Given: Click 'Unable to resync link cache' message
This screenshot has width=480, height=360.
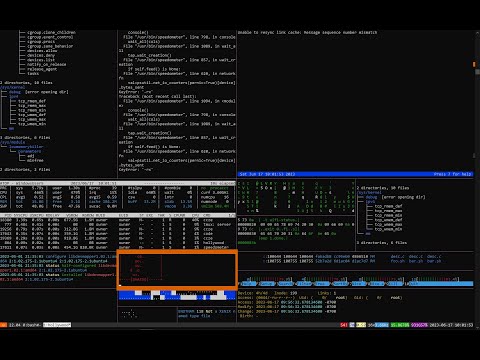Looking at the screenshot, I should [x=307, y=32].
